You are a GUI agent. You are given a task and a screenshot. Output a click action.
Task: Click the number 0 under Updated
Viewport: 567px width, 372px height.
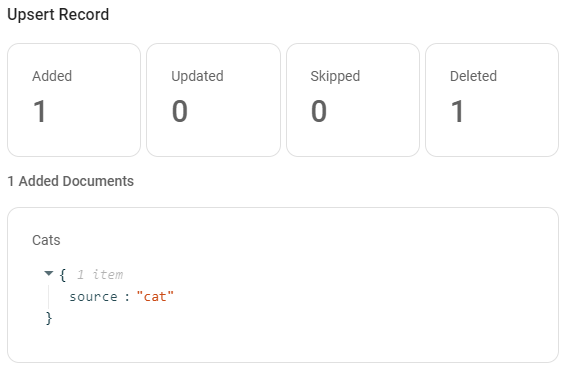[179, 111]
